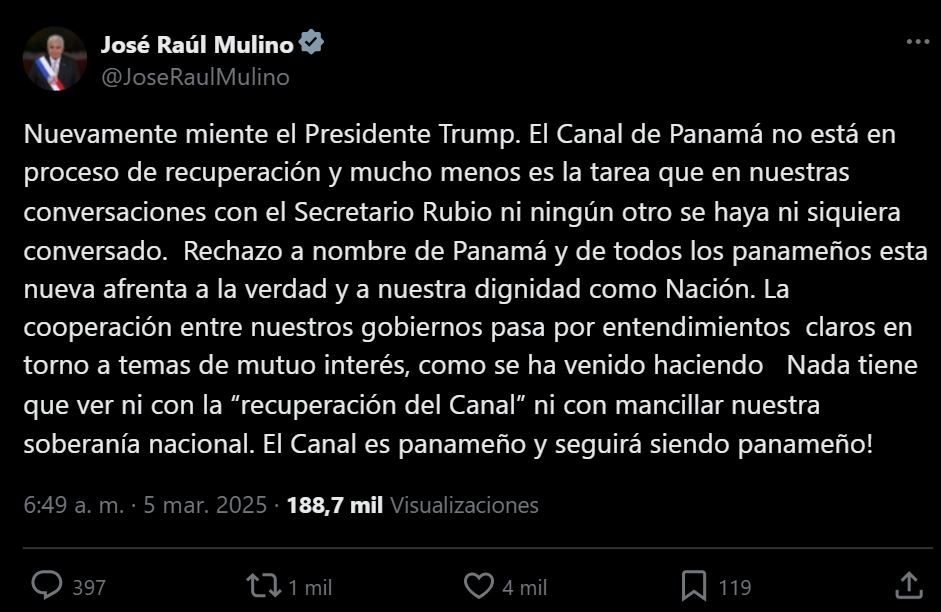Click the Visualizaciones label
The image size is (941, 612).
pos(464,505)
